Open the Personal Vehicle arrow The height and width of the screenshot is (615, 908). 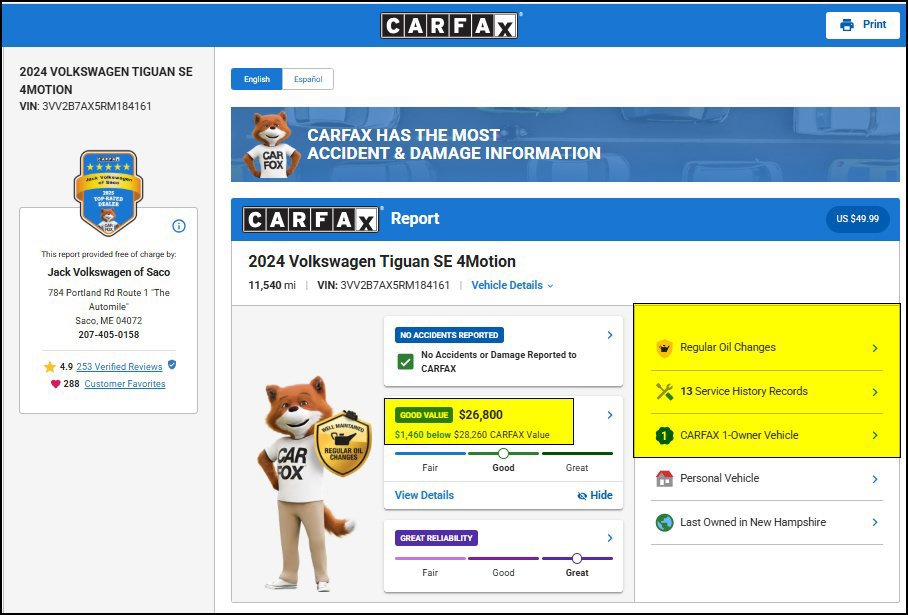tap(875, 479)
